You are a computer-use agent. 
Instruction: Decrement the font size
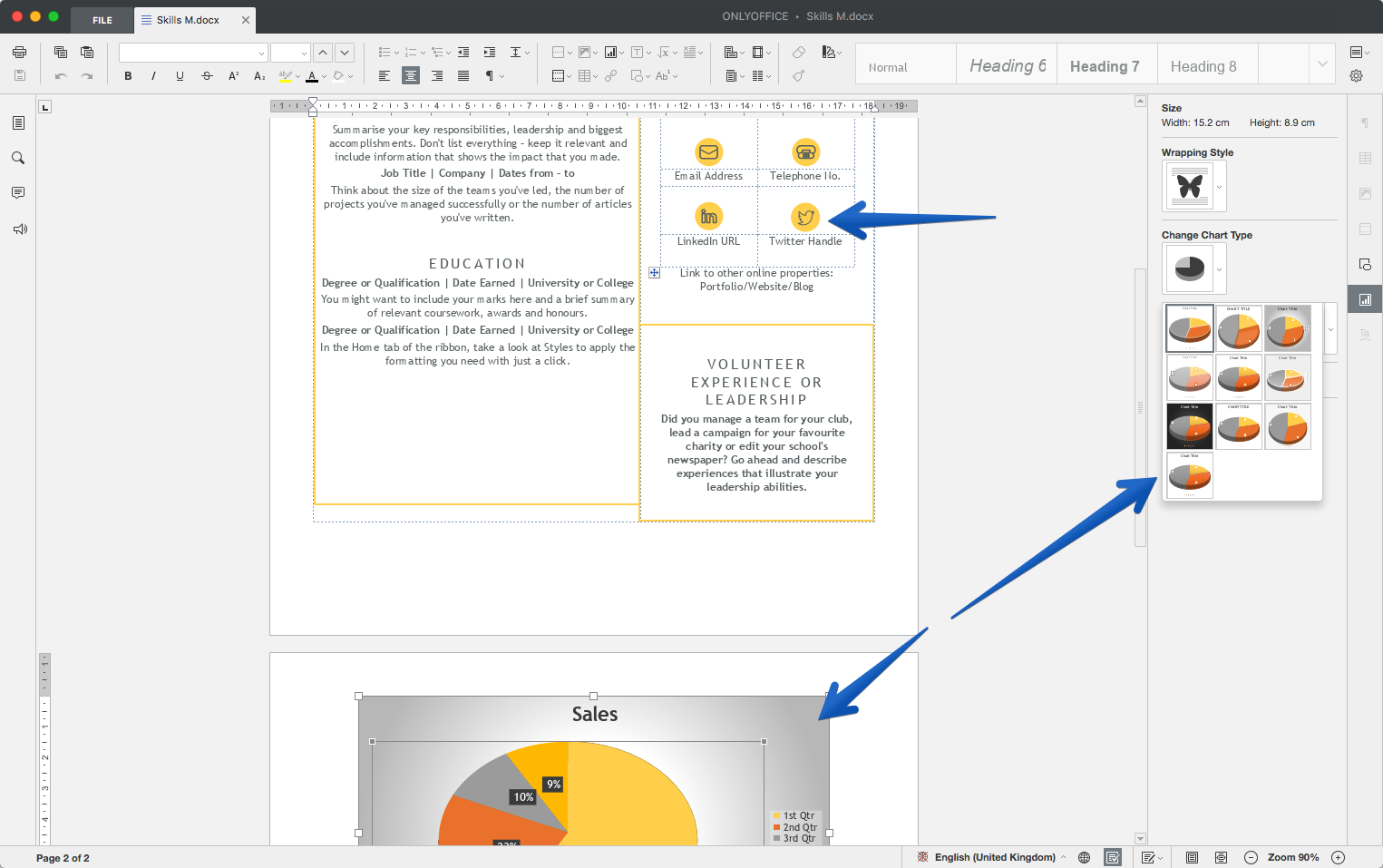(x=345, y=53)
